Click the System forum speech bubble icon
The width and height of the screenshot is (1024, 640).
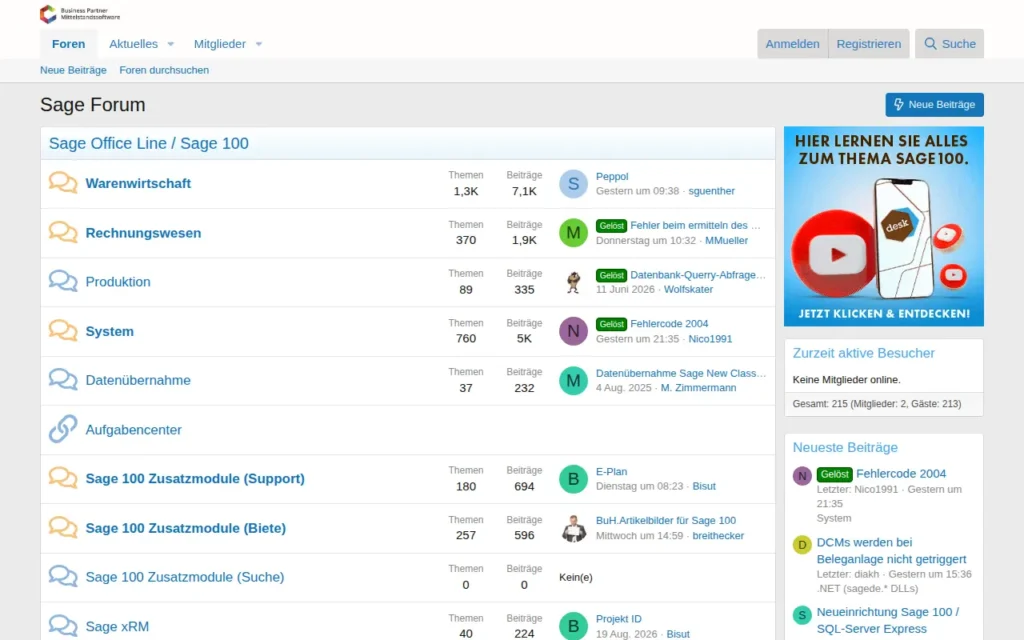(x=63, y=330)
